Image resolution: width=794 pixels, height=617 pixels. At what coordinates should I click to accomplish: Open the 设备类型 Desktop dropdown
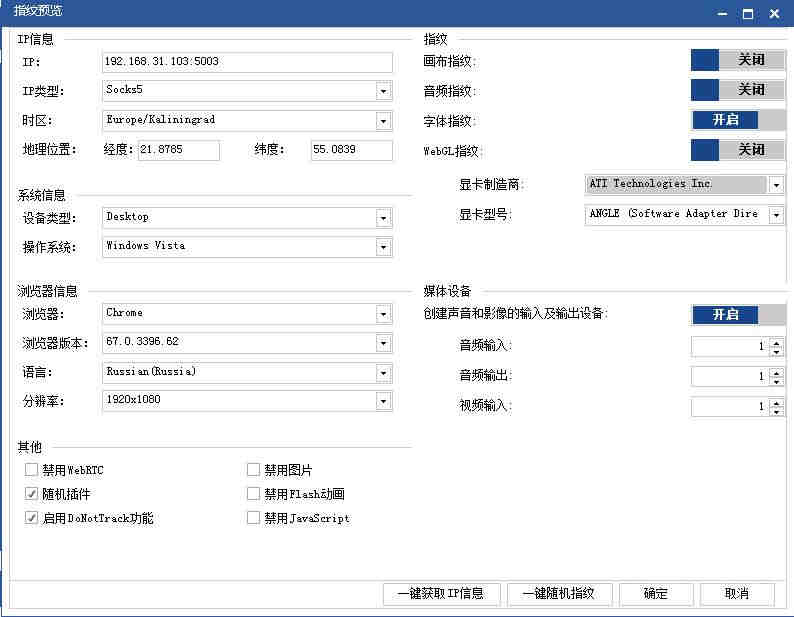tap(384, 218)
